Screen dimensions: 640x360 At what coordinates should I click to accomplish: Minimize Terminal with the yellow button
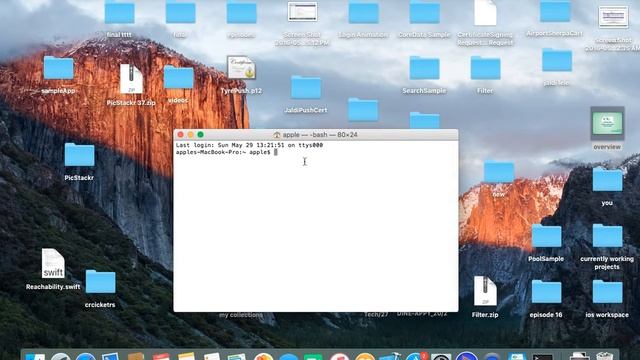click(x=191, y=135)
